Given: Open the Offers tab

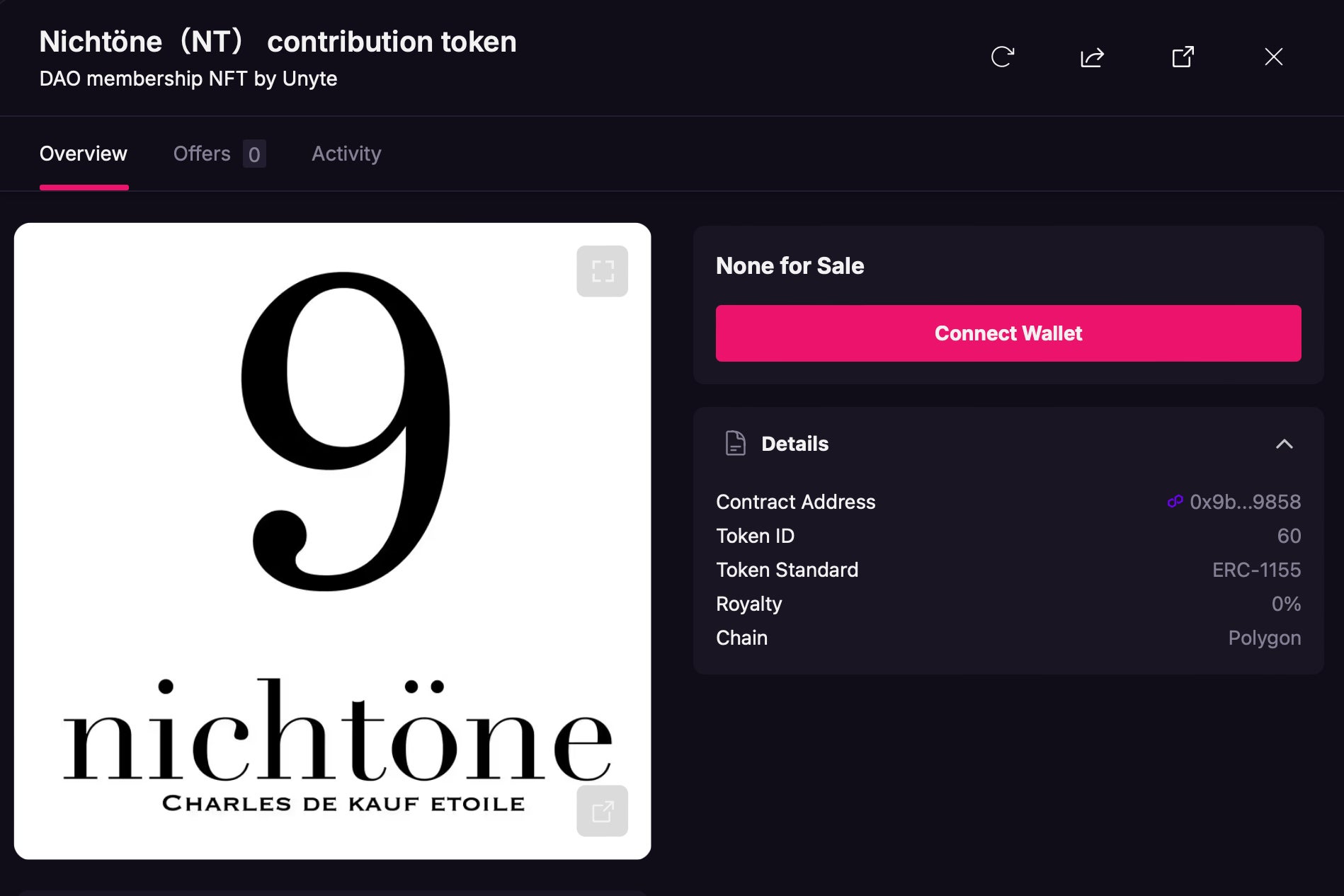Looking at the screenshot, I should 202,154.
